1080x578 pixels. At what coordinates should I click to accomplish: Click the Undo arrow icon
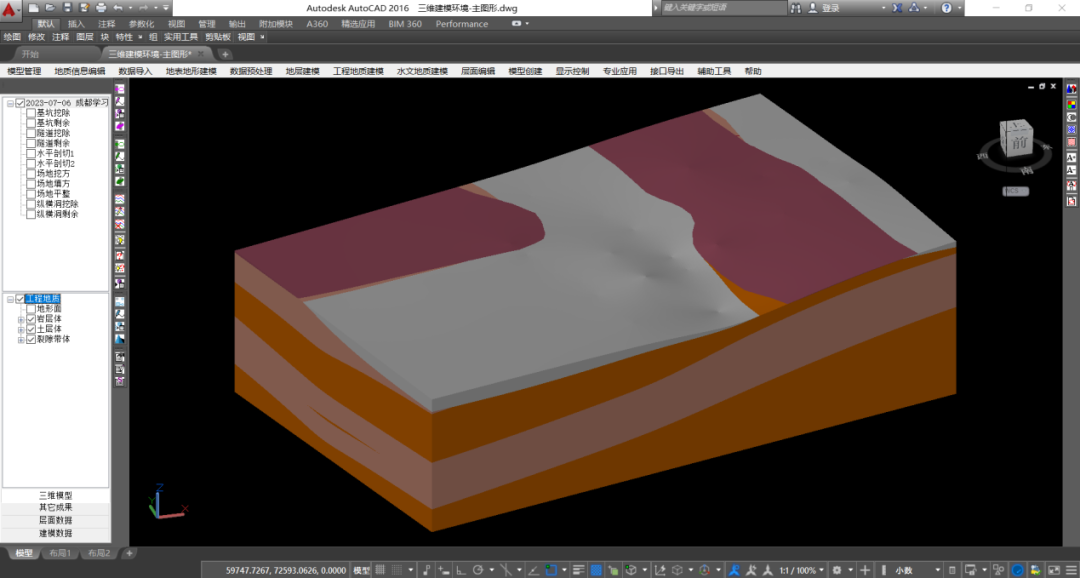click(x=117, y=8)
